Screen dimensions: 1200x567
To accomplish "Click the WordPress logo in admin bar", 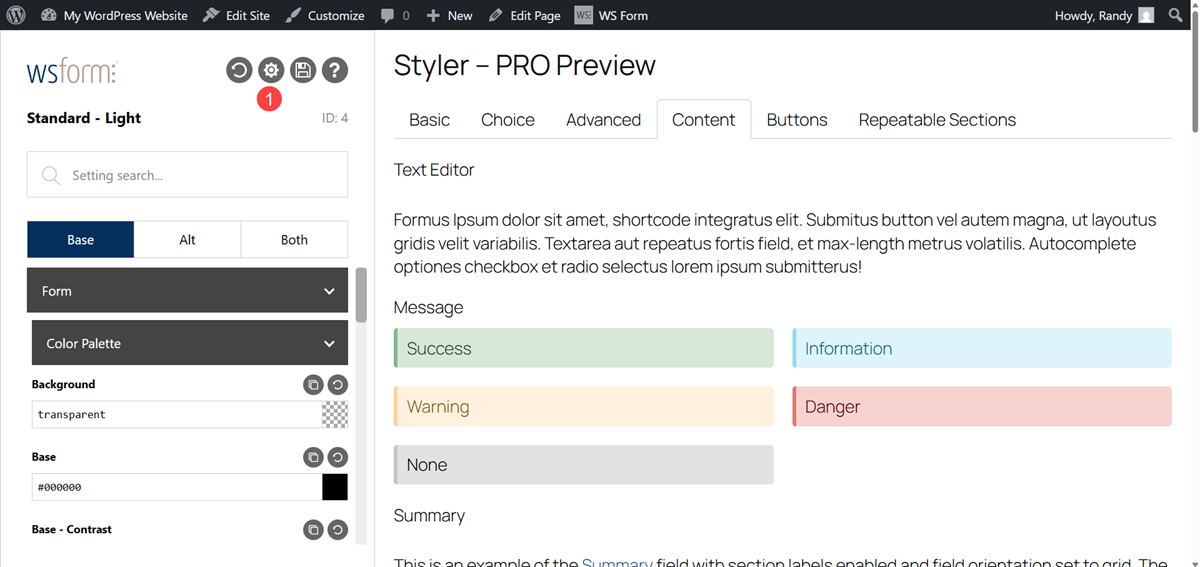I will click(x=16, y=15).
